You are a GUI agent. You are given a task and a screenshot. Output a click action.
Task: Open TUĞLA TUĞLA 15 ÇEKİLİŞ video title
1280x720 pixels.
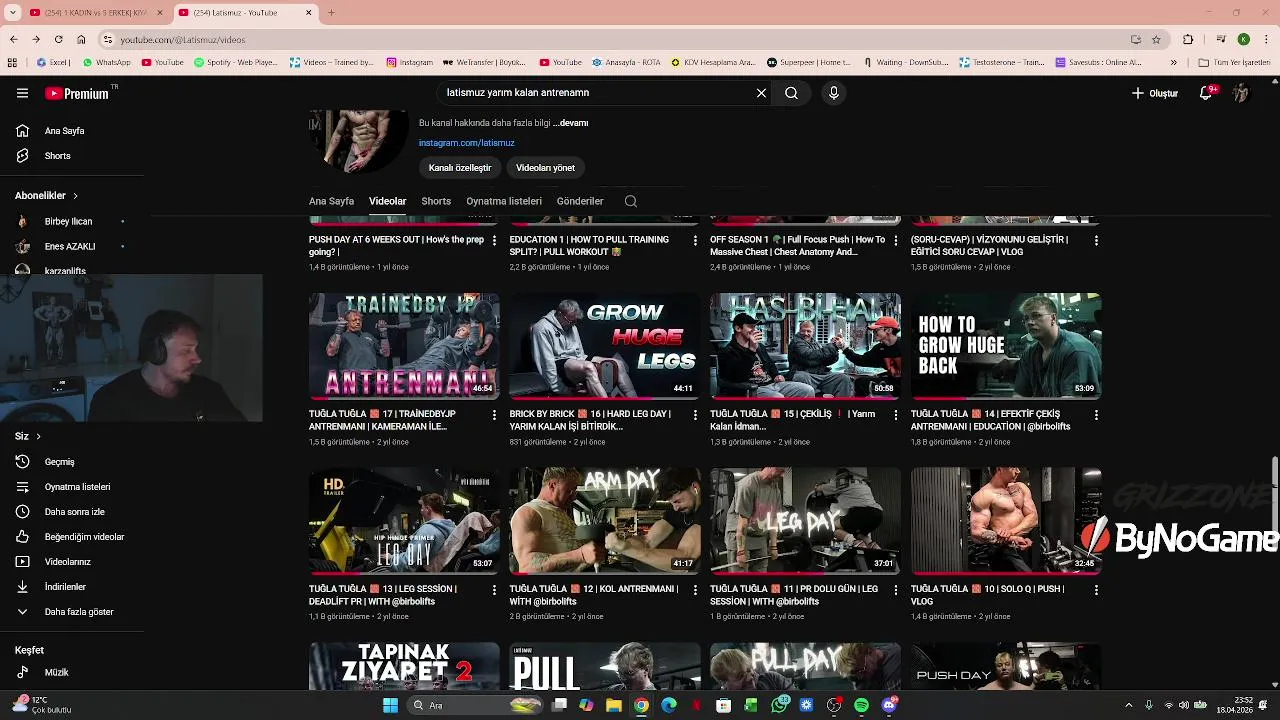coord(793,420)
